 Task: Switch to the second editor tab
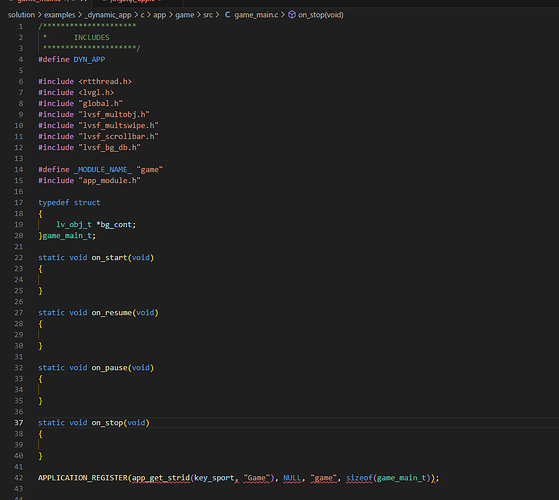click(x=137, y=1)
